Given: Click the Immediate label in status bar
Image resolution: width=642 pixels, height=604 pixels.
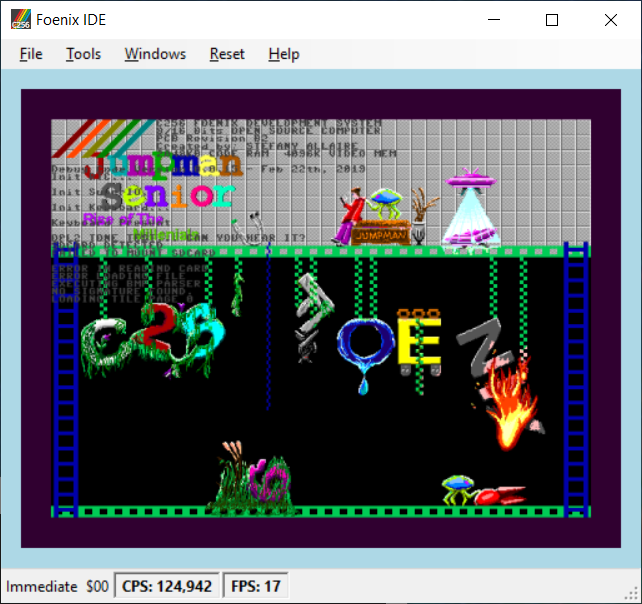Looking at the screenshot, I should (x=42, y=586).
